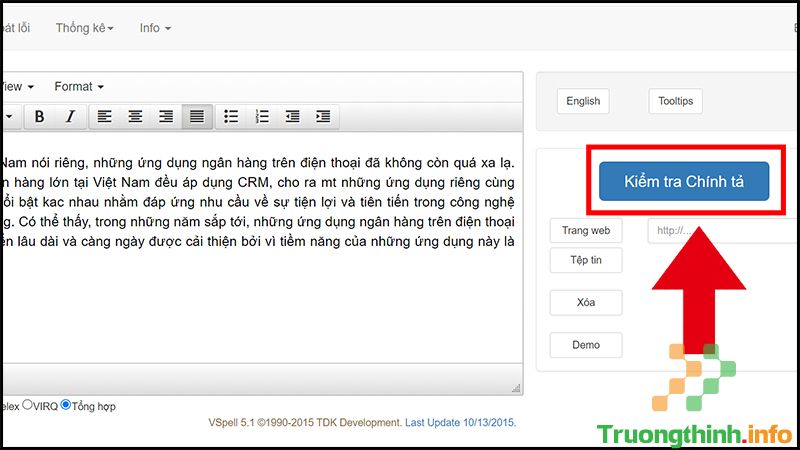The image size is (800, 450).
Task: Center align the text
Action: click(135, 117)
